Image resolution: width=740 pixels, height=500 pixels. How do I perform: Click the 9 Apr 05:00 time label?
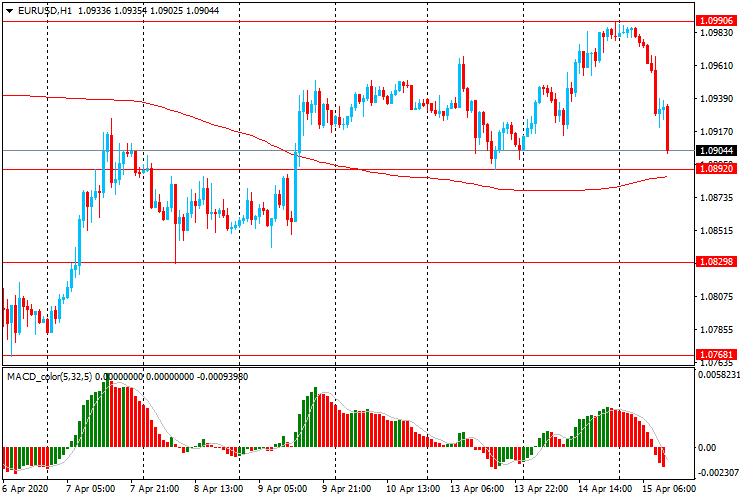click(283, 489)
